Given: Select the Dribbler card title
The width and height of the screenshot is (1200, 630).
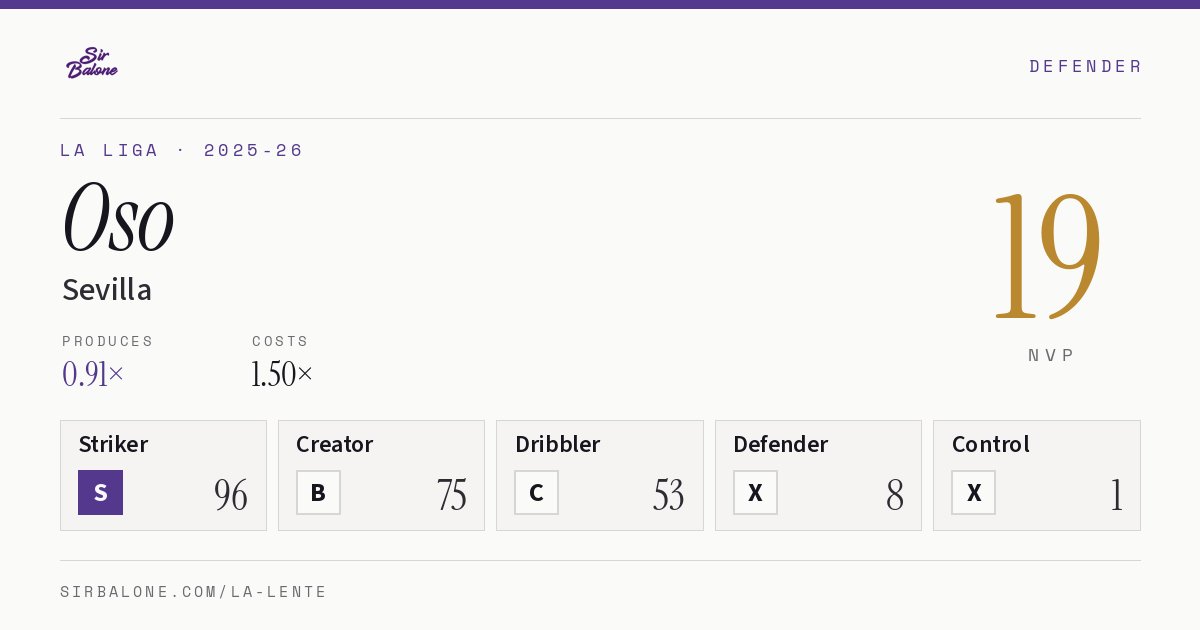Looking at the screenshot, I should [x=557, y=444].
